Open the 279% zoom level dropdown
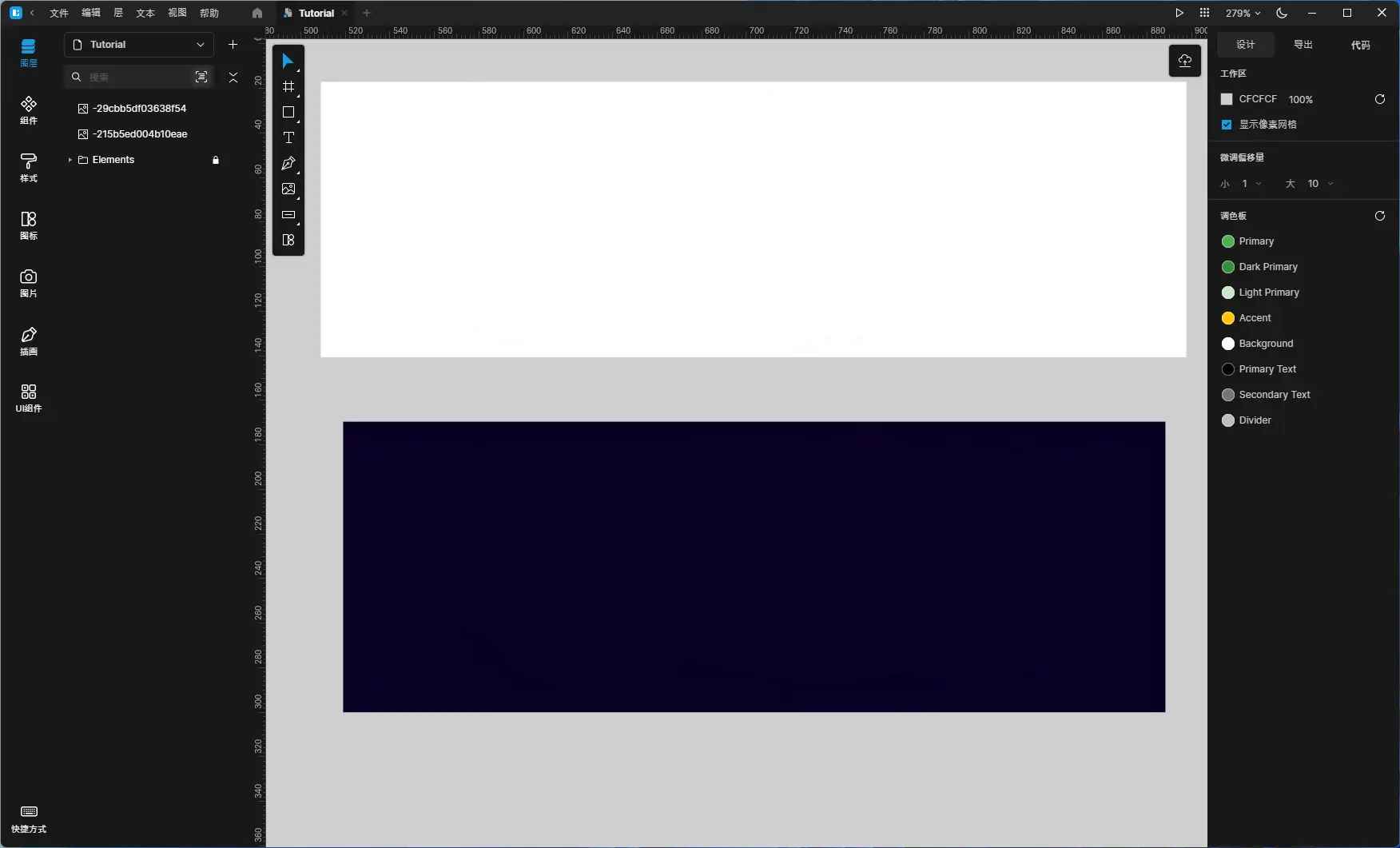Screen dimensions: 1400x848 click(1243, 13)
